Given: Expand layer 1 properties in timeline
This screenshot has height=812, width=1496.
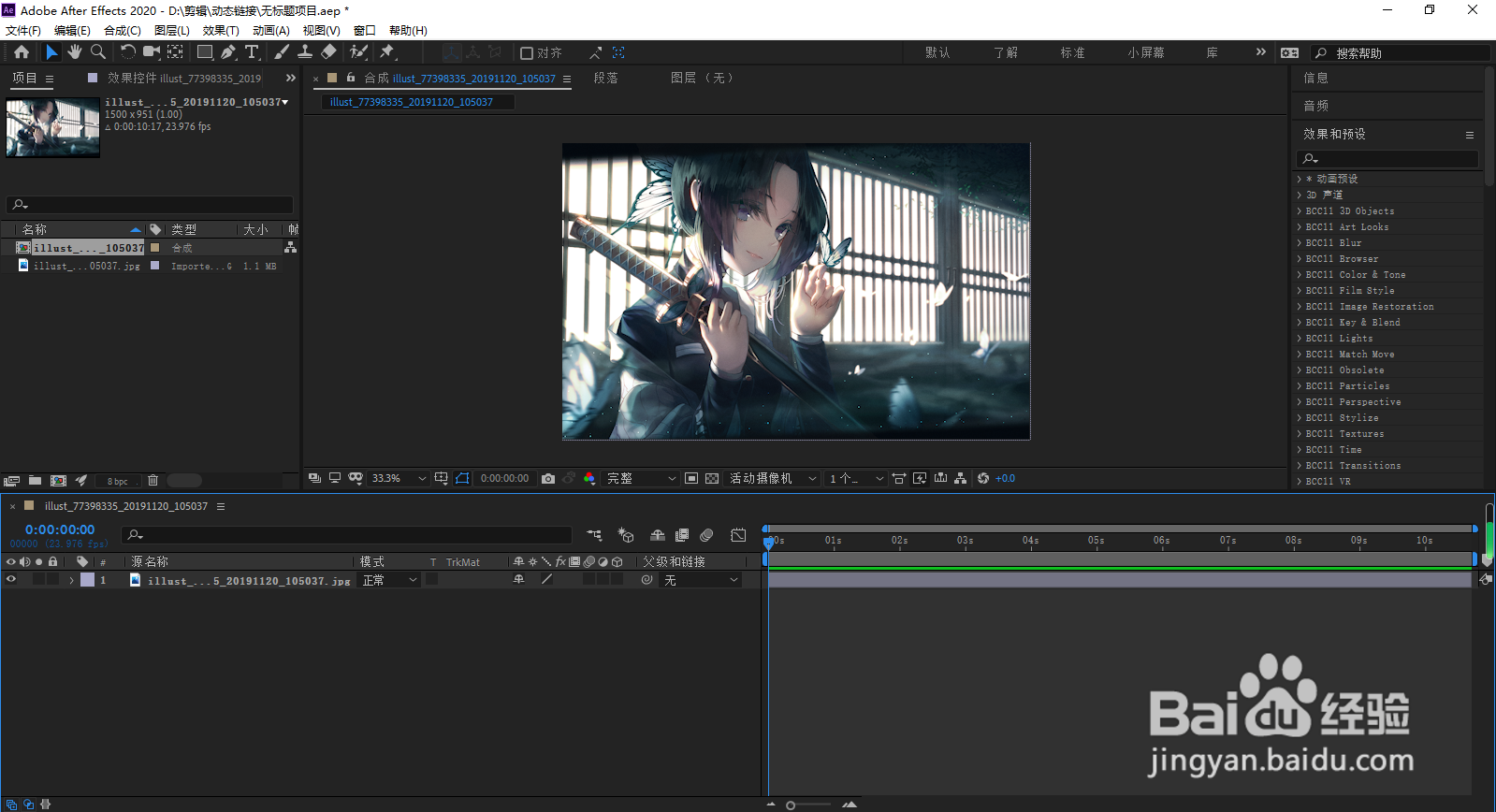Looking at the screenshot, I should 71,580.
